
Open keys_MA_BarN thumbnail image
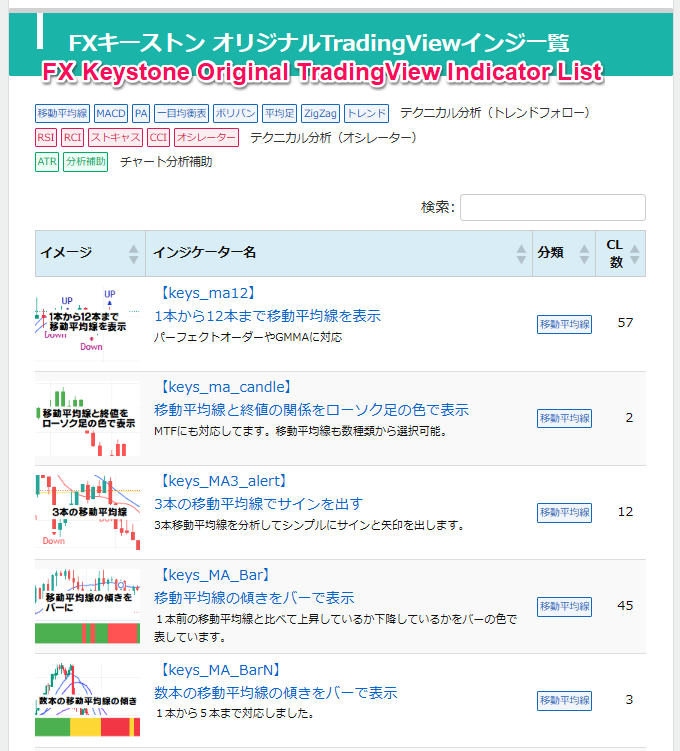click(x=88, y=700)
